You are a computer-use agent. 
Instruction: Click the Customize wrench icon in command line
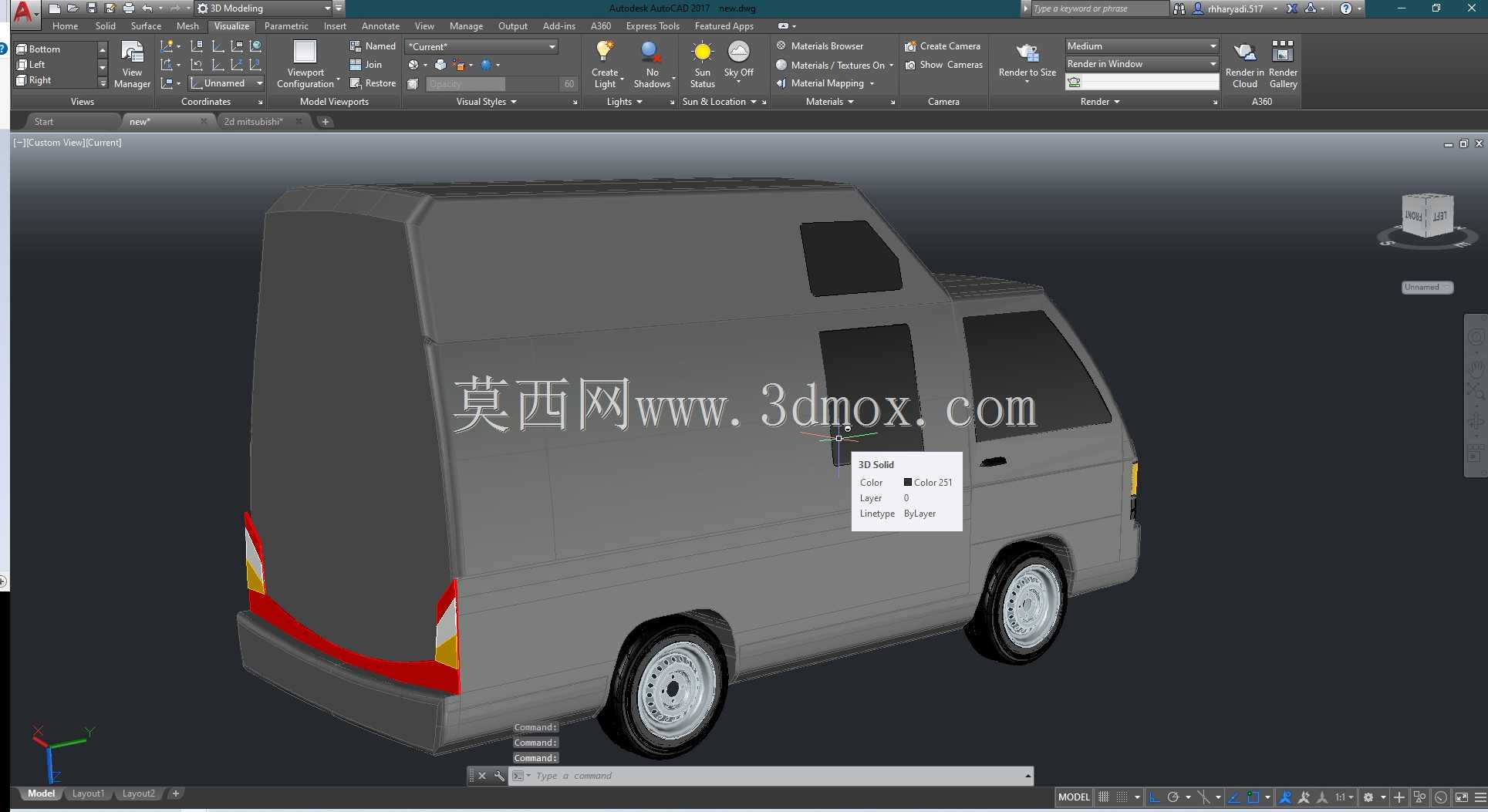coord(499,777)
